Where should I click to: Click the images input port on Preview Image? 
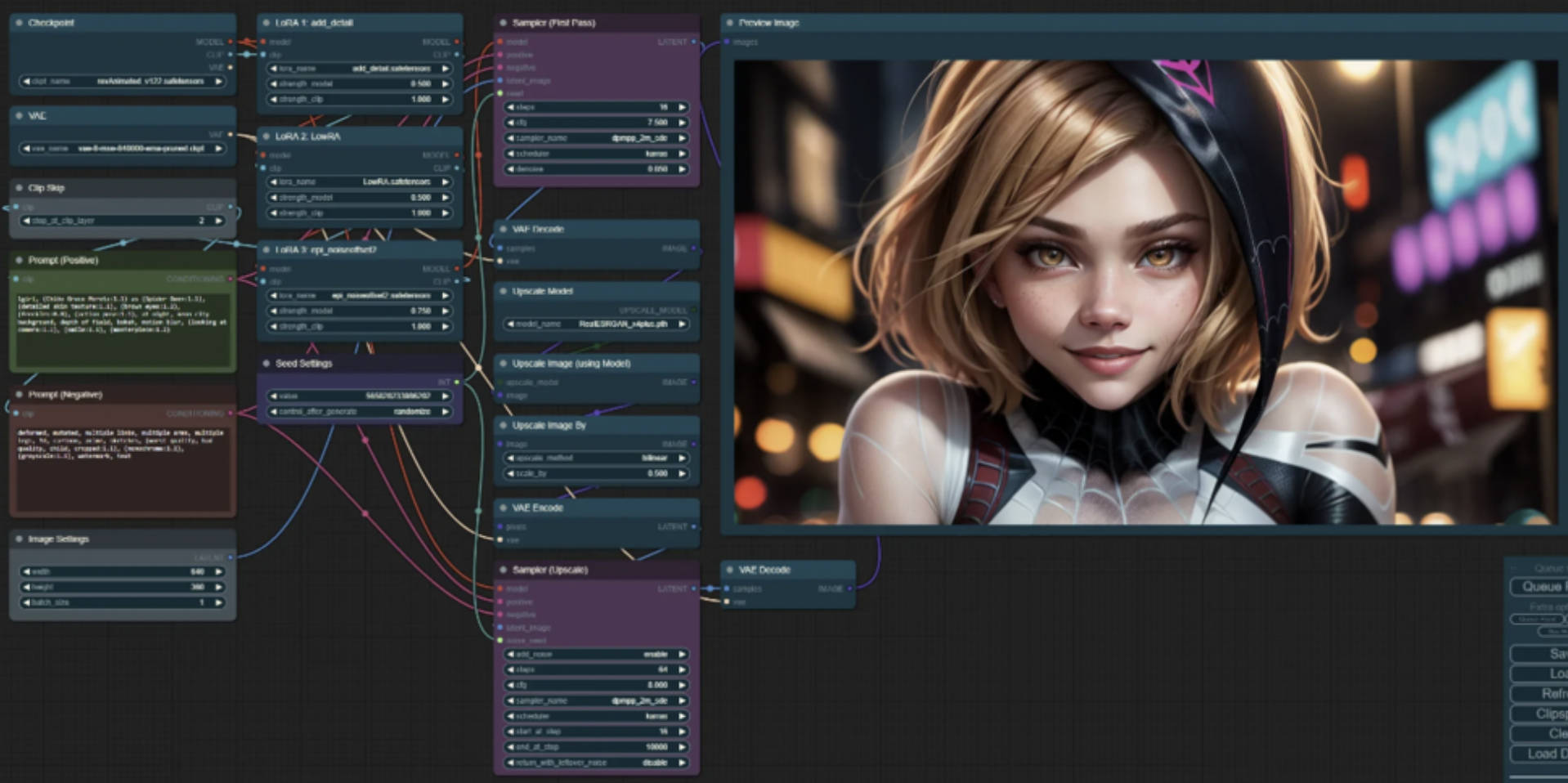(727, 42)
